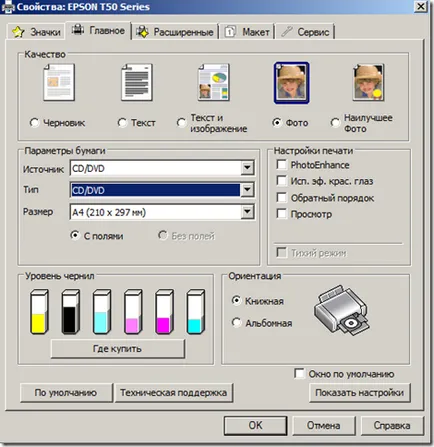Click the printer with CD tray illustration

[342, 311]
